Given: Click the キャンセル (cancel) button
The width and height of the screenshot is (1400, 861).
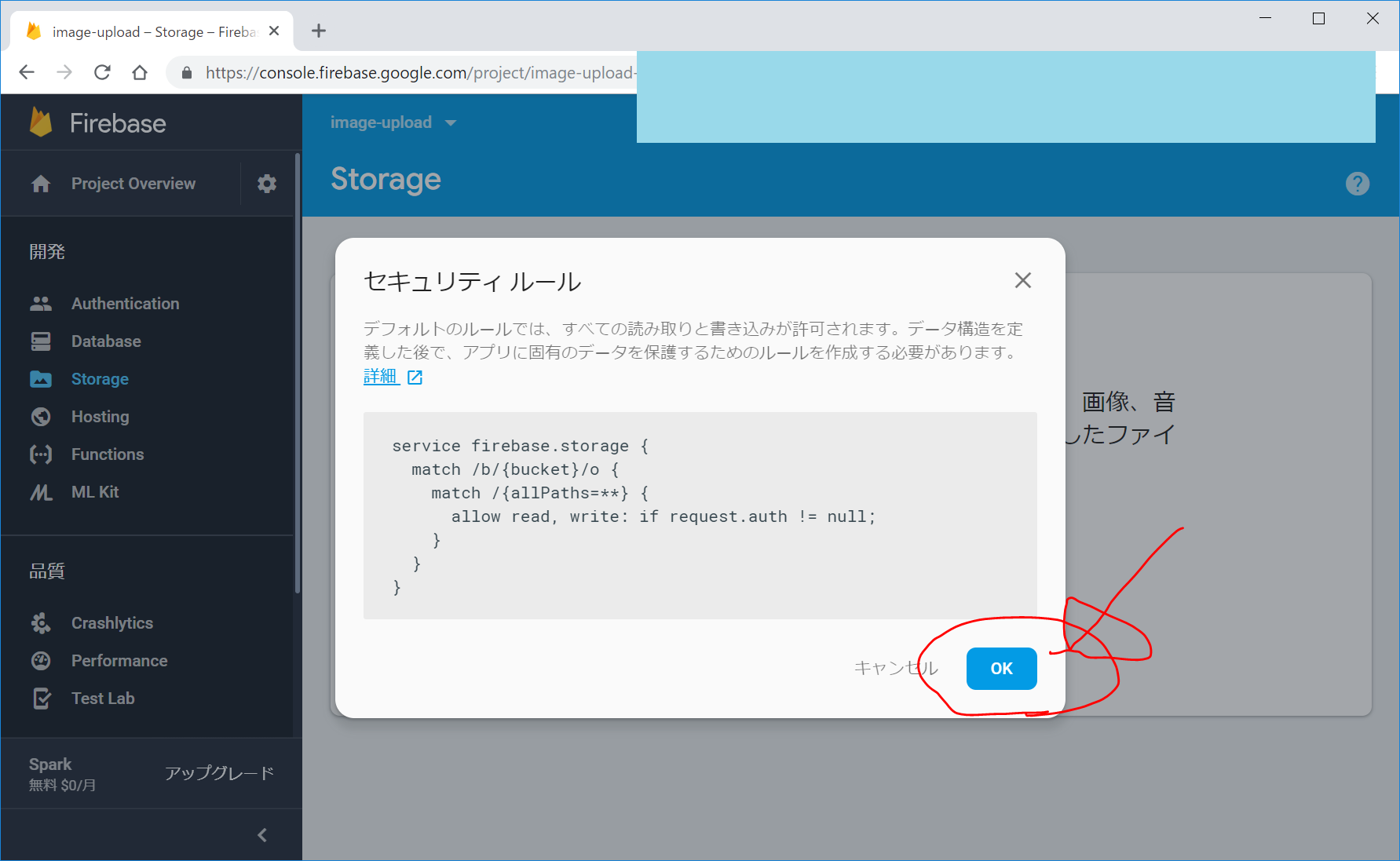Looking at the screenshot, I should point(895,668).
